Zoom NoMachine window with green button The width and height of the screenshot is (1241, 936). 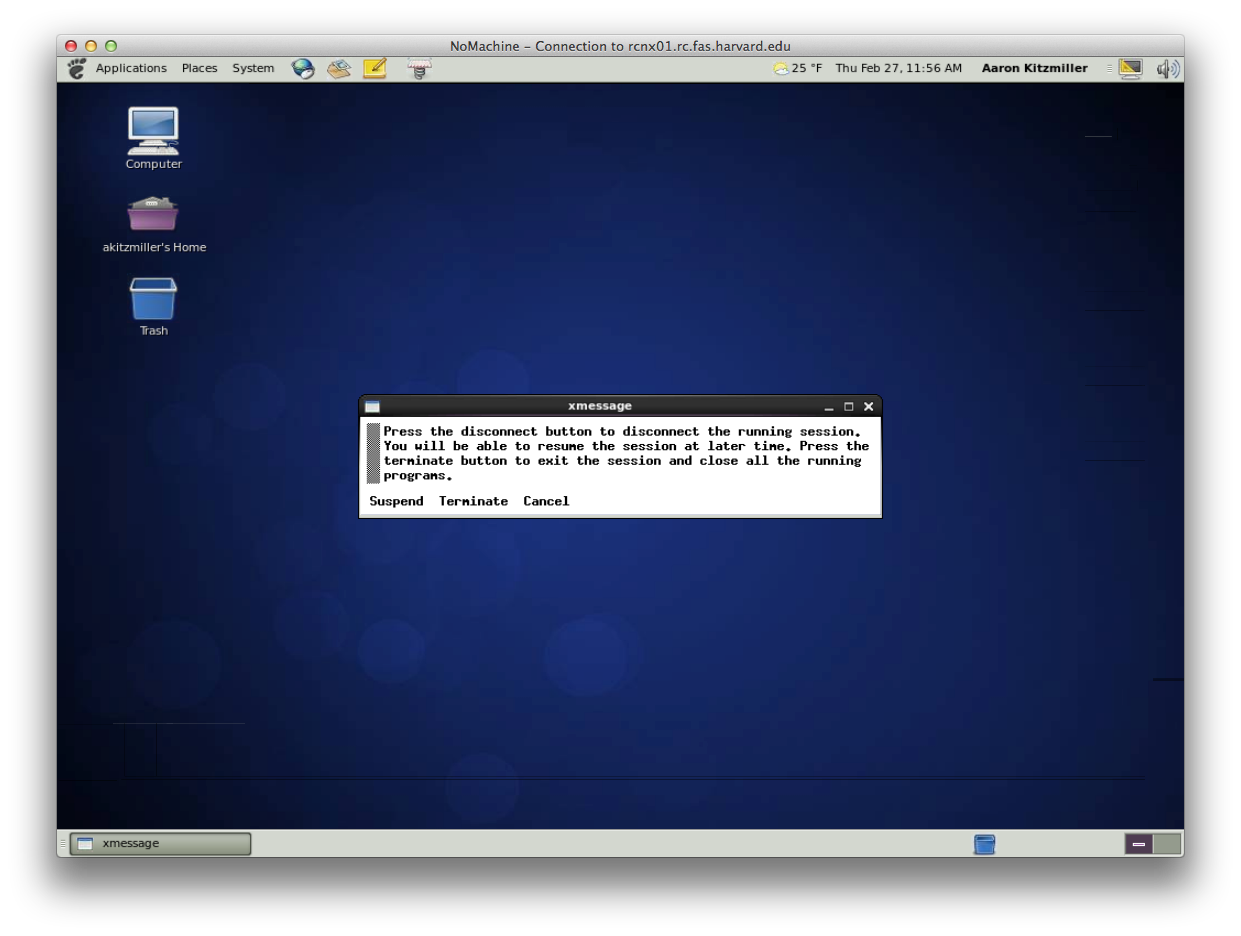[x=111, y=46]
